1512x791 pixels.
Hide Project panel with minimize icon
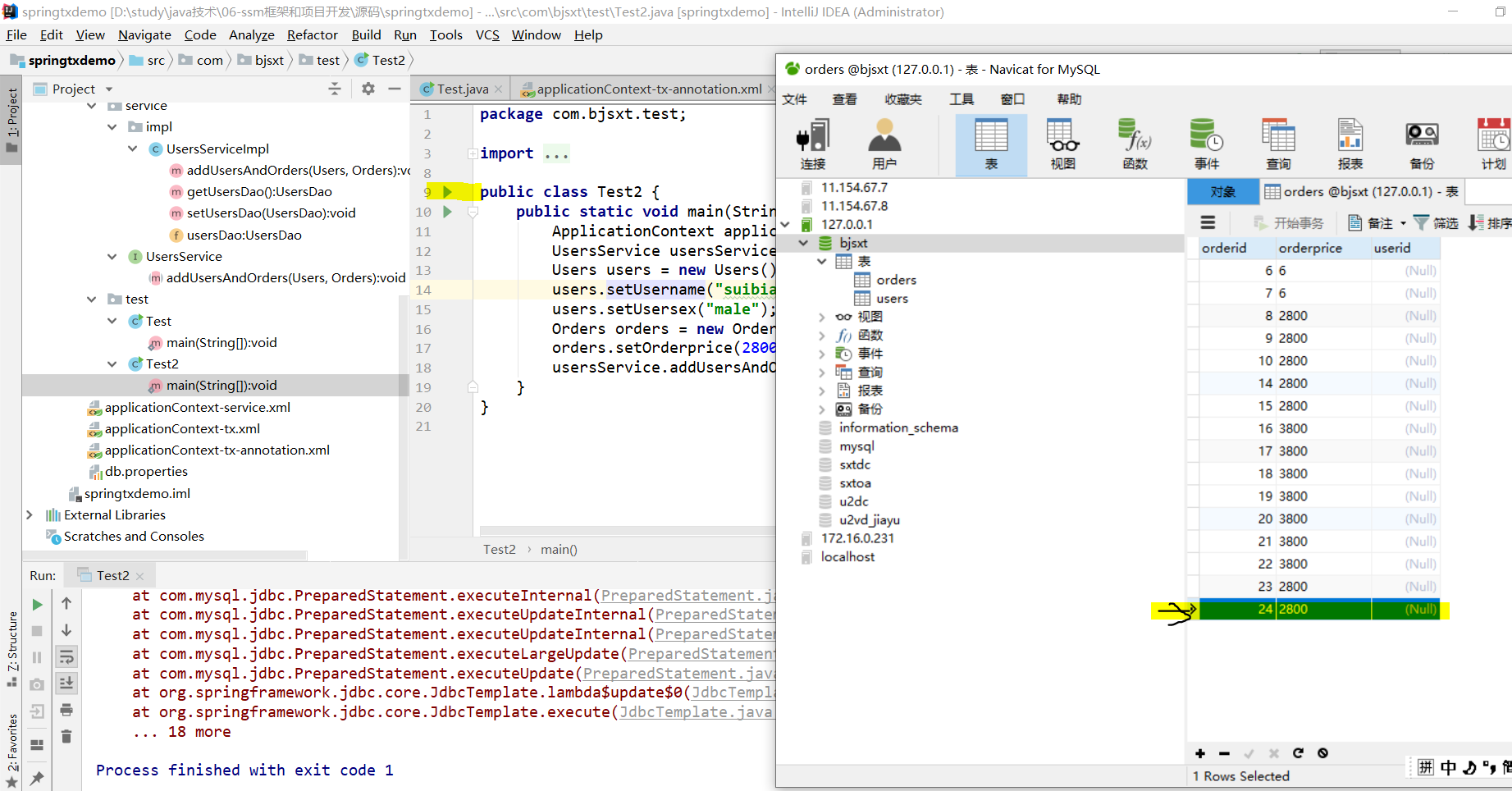395,89
